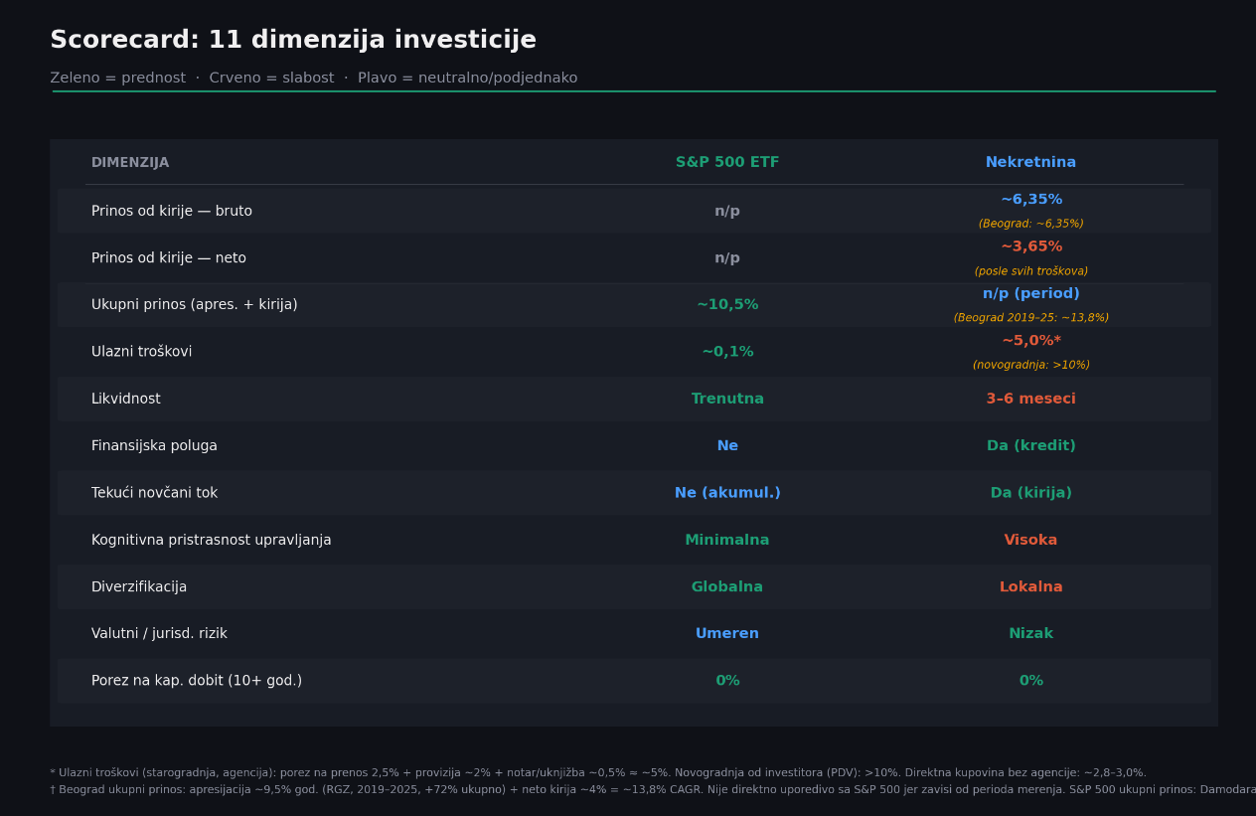Click the "n/p (period)" value
This screenshot has width=1256, height=816.
[1031, 294]
